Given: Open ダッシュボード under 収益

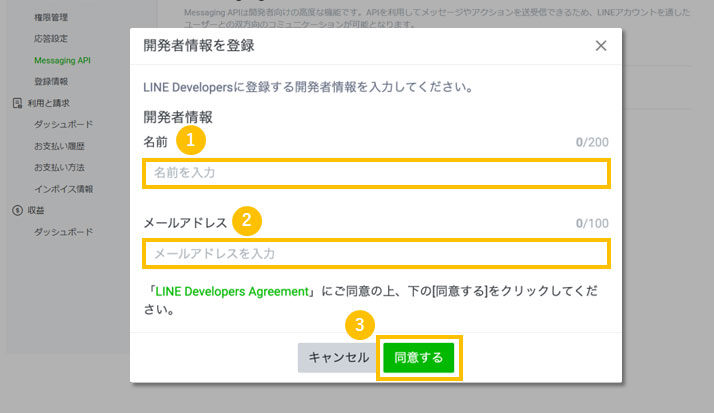Looking at the screenshot, I should 63,232.
